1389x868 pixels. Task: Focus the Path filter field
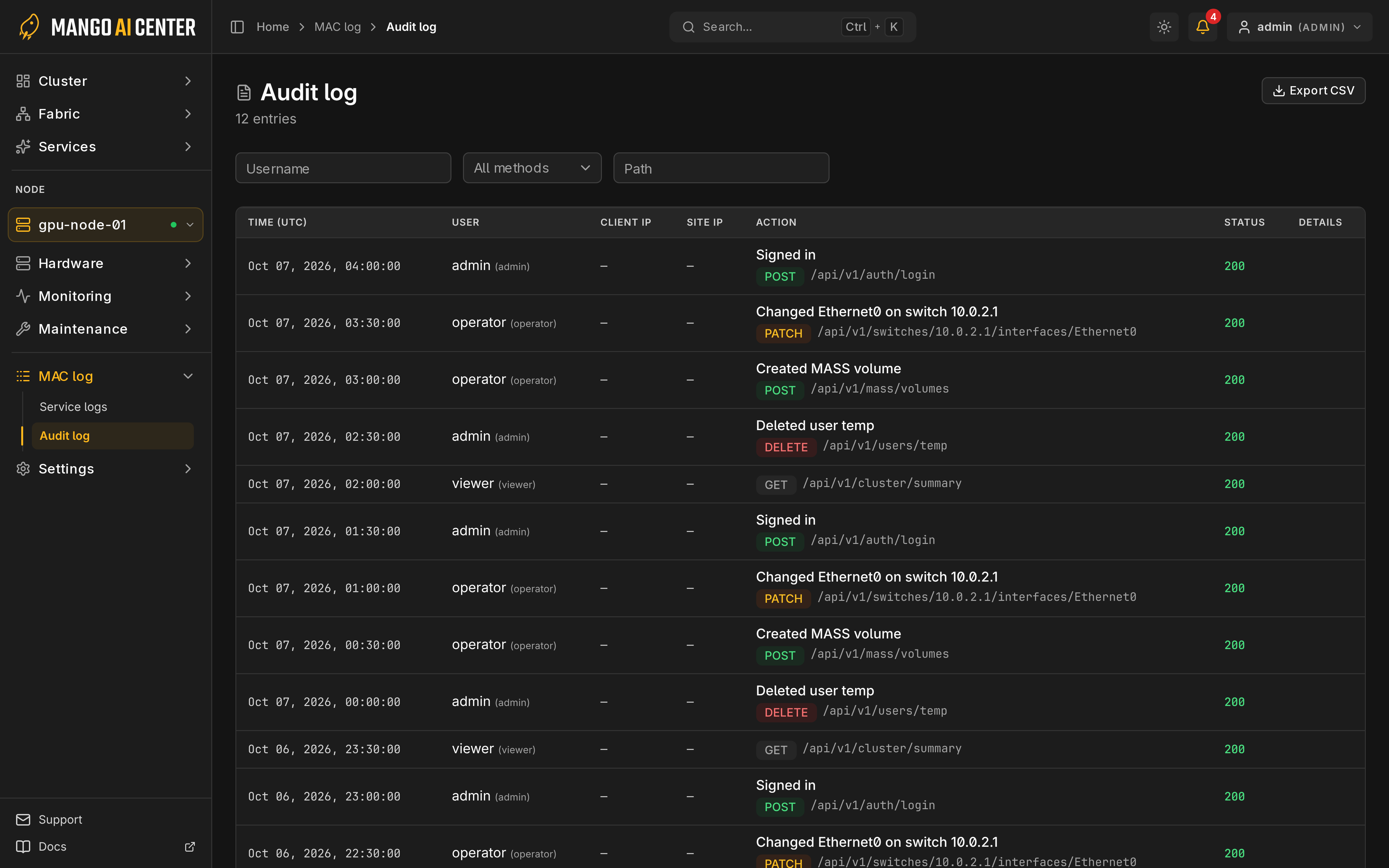pos(721,168)
